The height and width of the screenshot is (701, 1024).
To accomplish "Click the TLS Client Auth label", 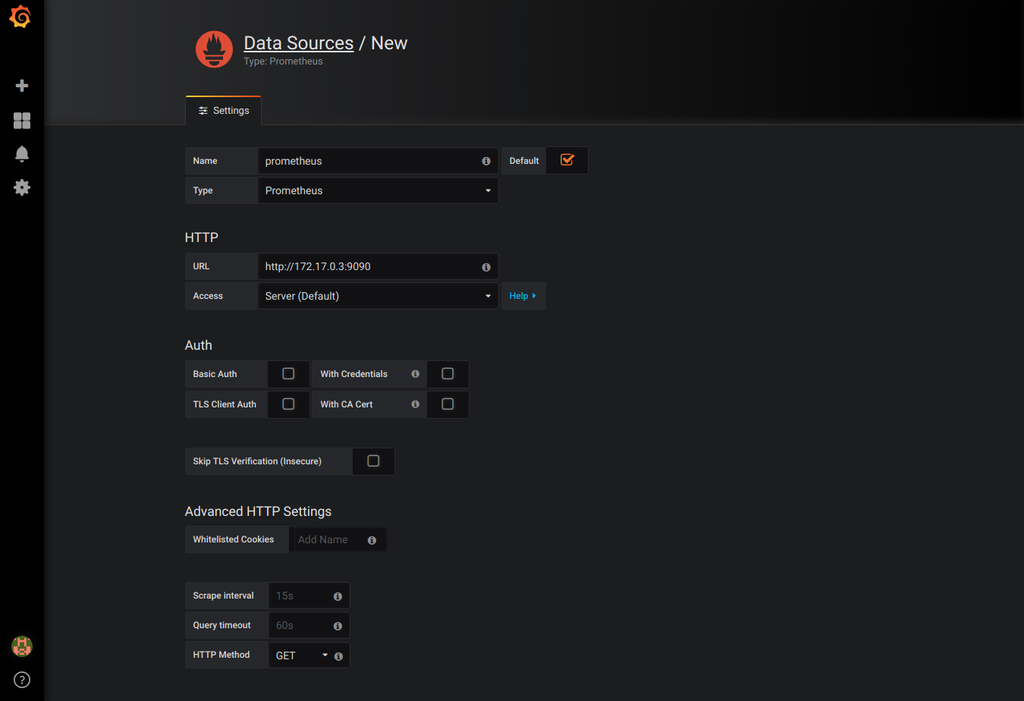I will pos(225,404).
